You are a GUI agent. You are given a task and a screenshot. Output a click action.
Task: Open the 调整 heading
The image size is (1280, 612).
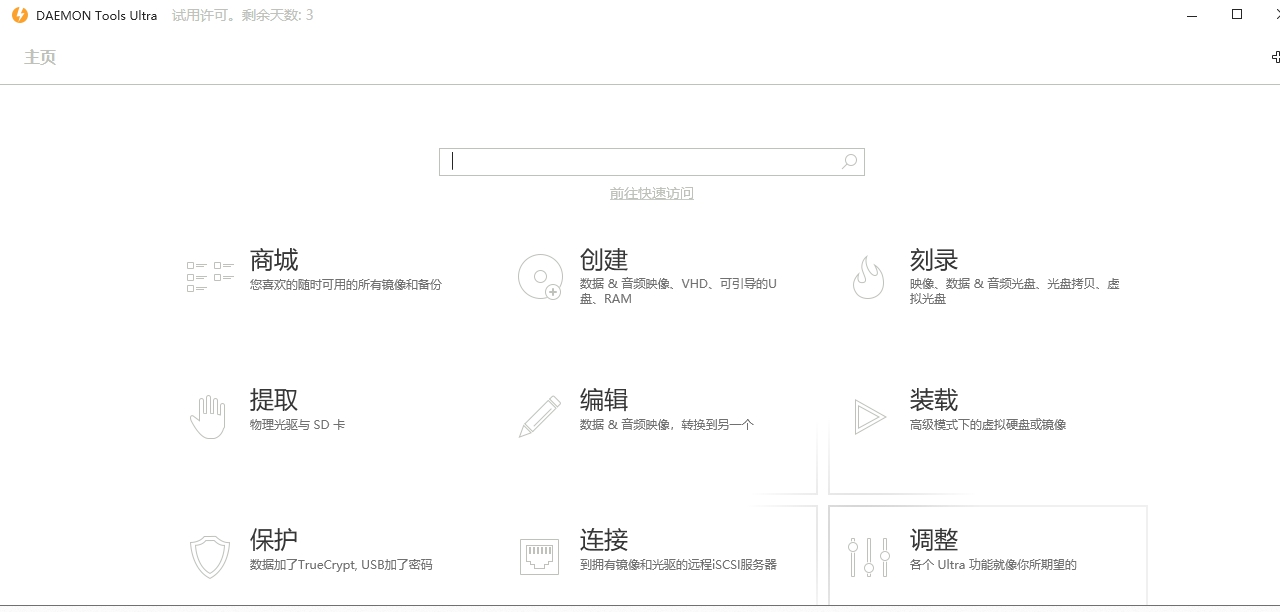point(934,540)
